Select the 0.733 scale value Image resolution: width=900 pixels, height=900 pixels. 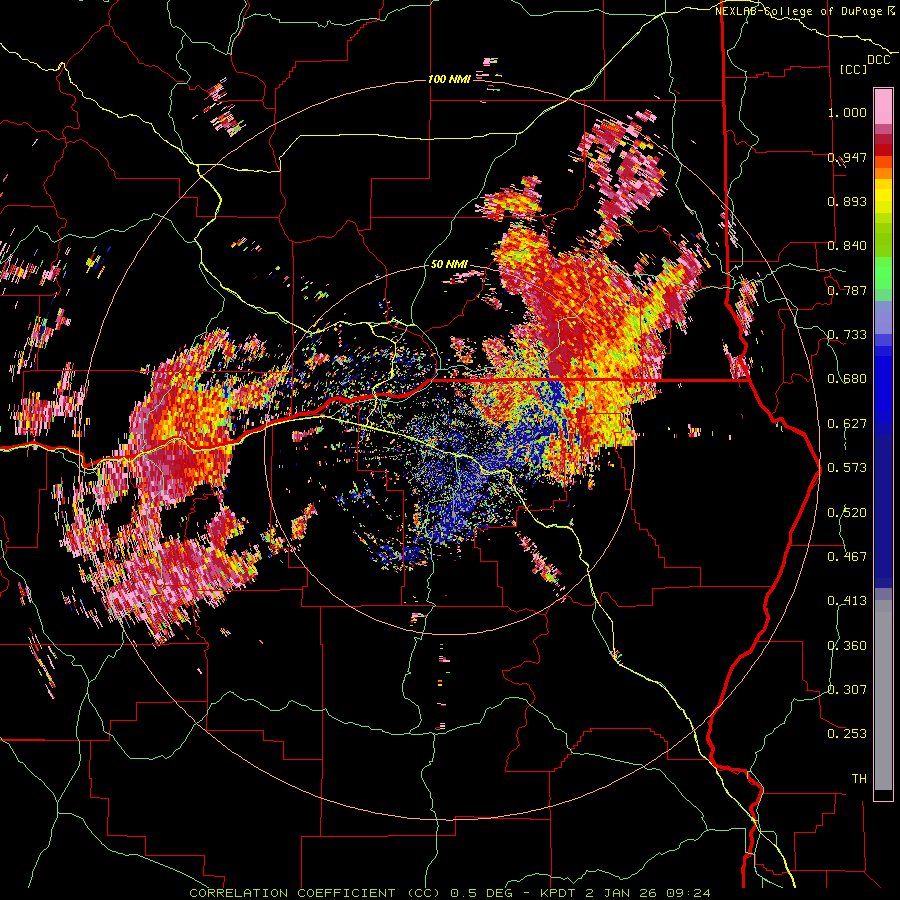[847, 335]
